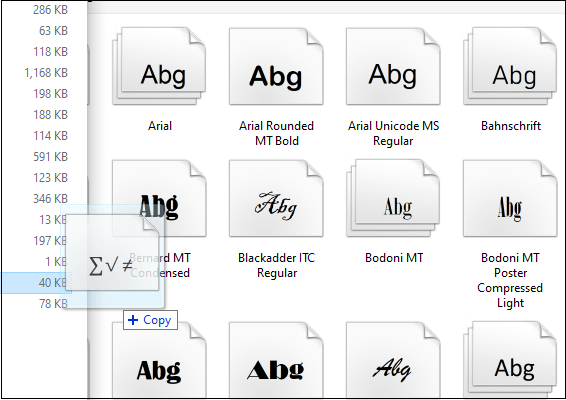Select the Blackadder ITC Regular font icon

tap(276, 199)
